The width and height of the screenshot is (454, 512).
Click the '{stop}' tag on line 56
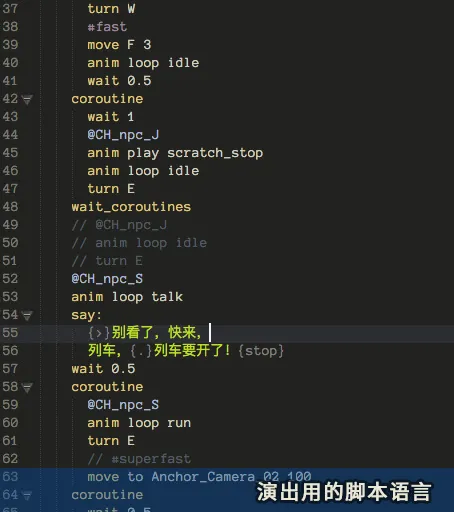pos(261,351)
